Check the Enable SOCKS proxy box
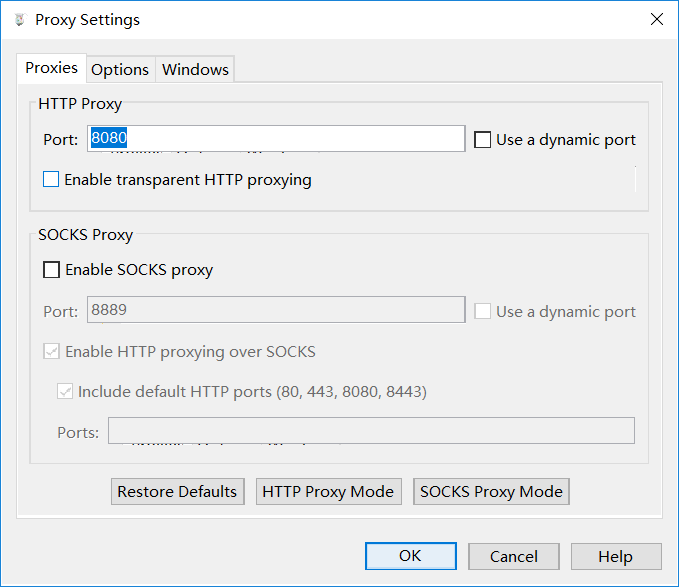The width and height of the screenshot is (679, 587). (51, 270)
